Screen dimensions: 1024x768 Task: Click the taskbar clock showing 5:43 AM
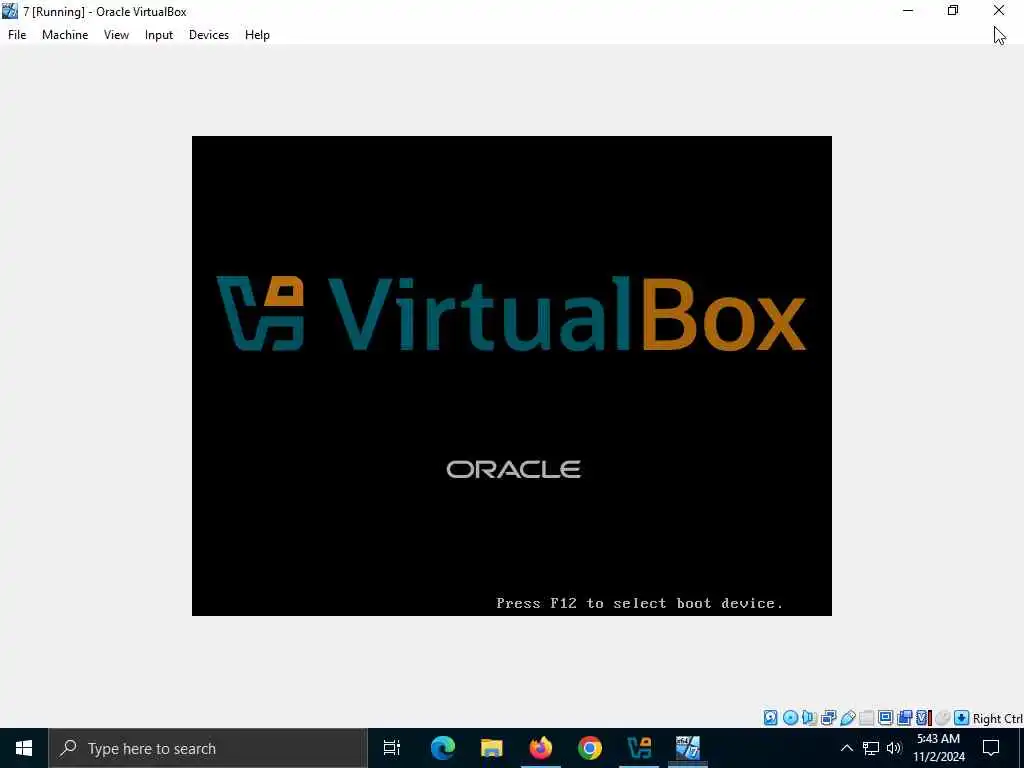pos(939,748)
